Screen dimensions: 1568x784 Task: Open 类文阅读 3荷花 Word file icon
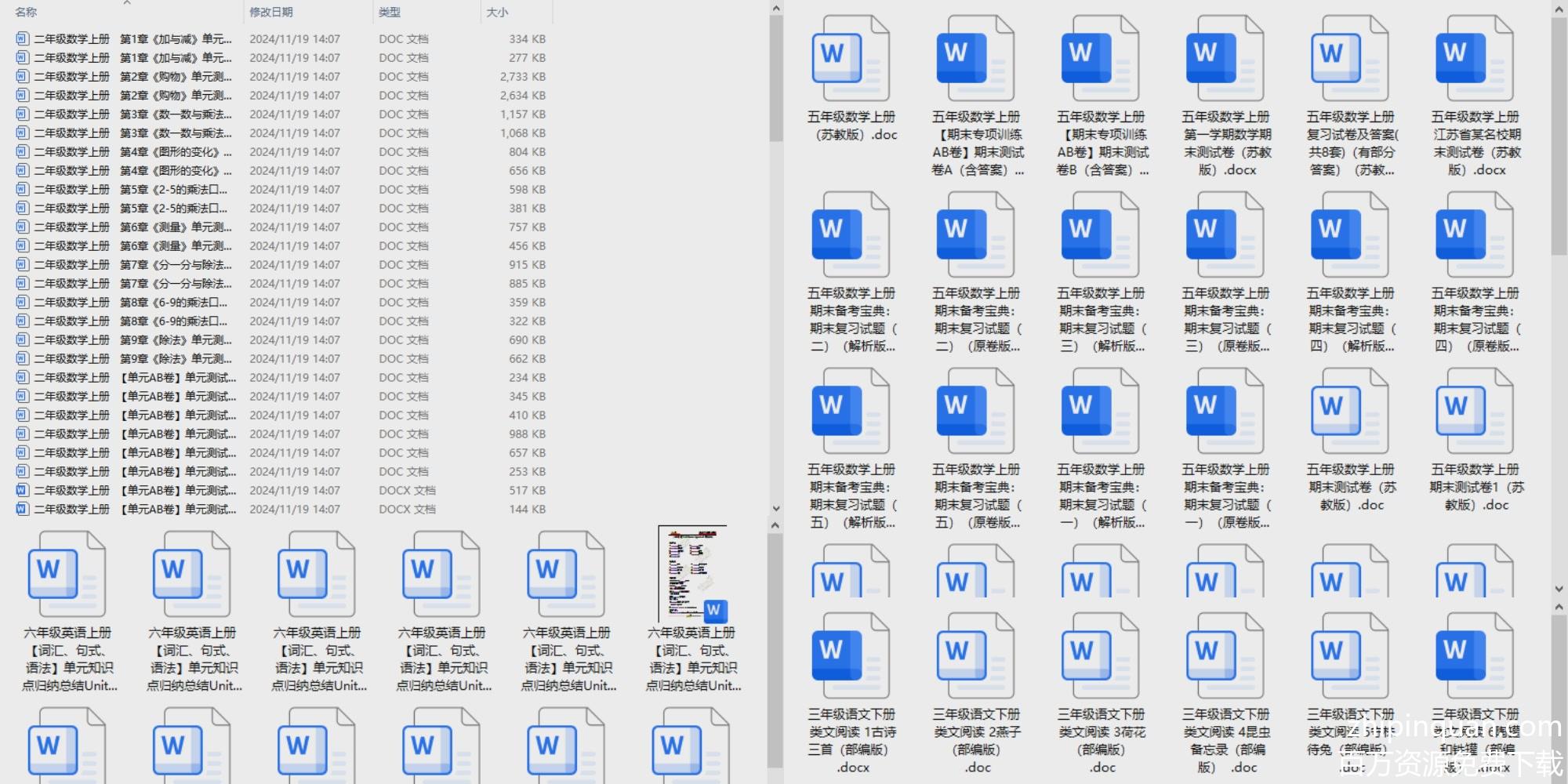pyautogui.click(x=1100, y=656)
